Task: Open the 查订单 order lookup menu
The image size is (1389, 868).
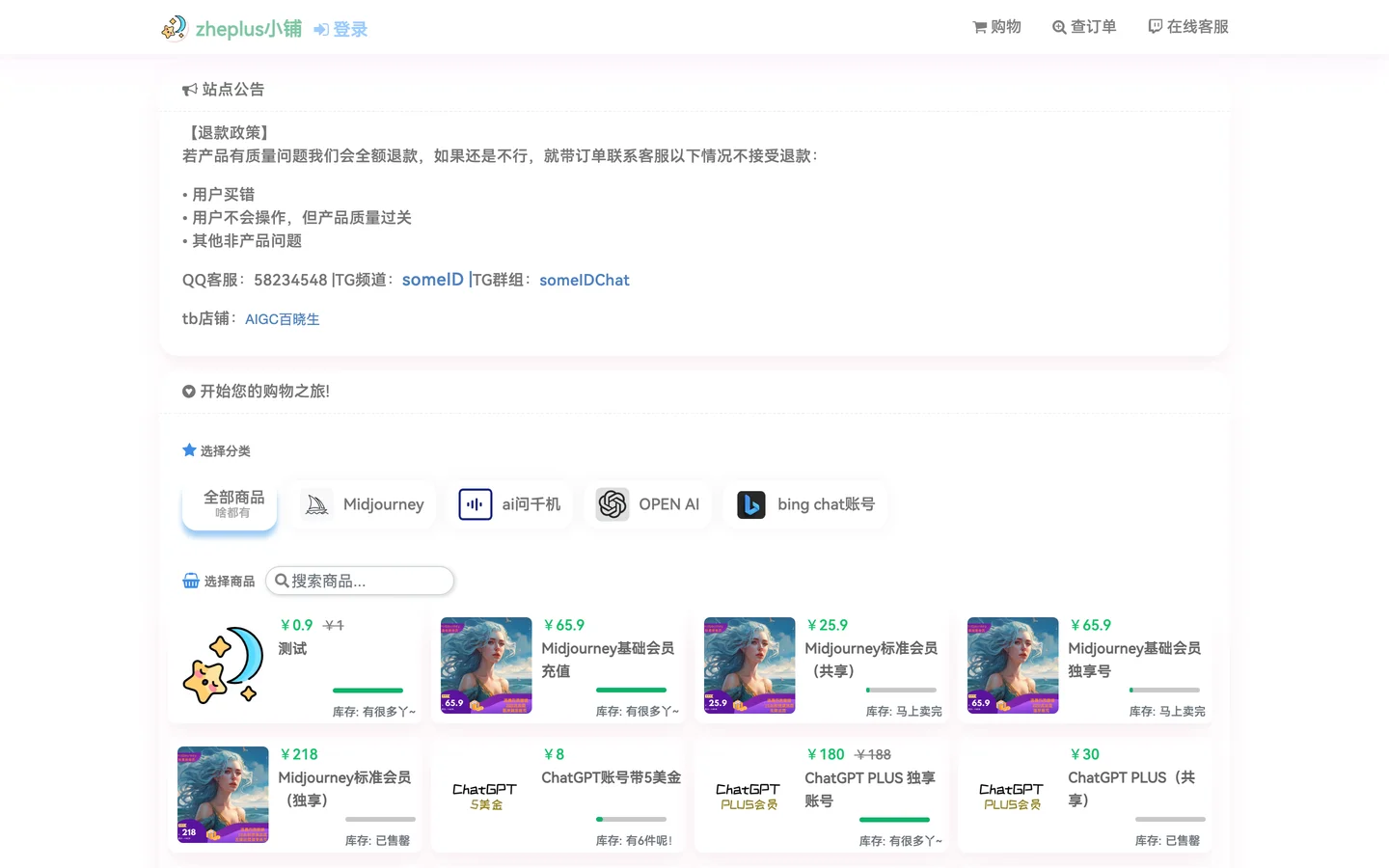Action: coord(1084,27)
